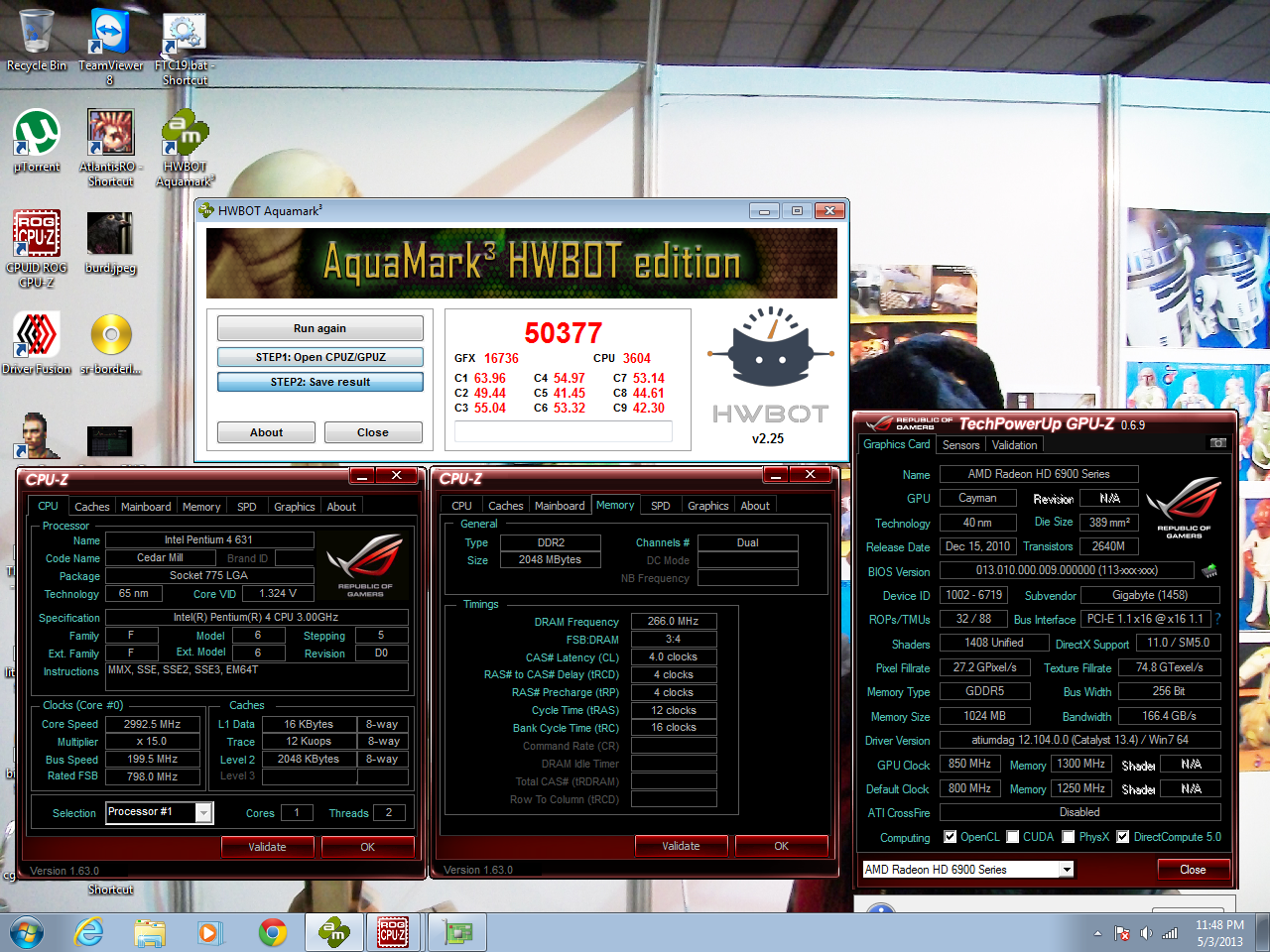Show hidden tray icons arrow
This screenshot has height=952, width=1270.
(x=1097, y=933)
